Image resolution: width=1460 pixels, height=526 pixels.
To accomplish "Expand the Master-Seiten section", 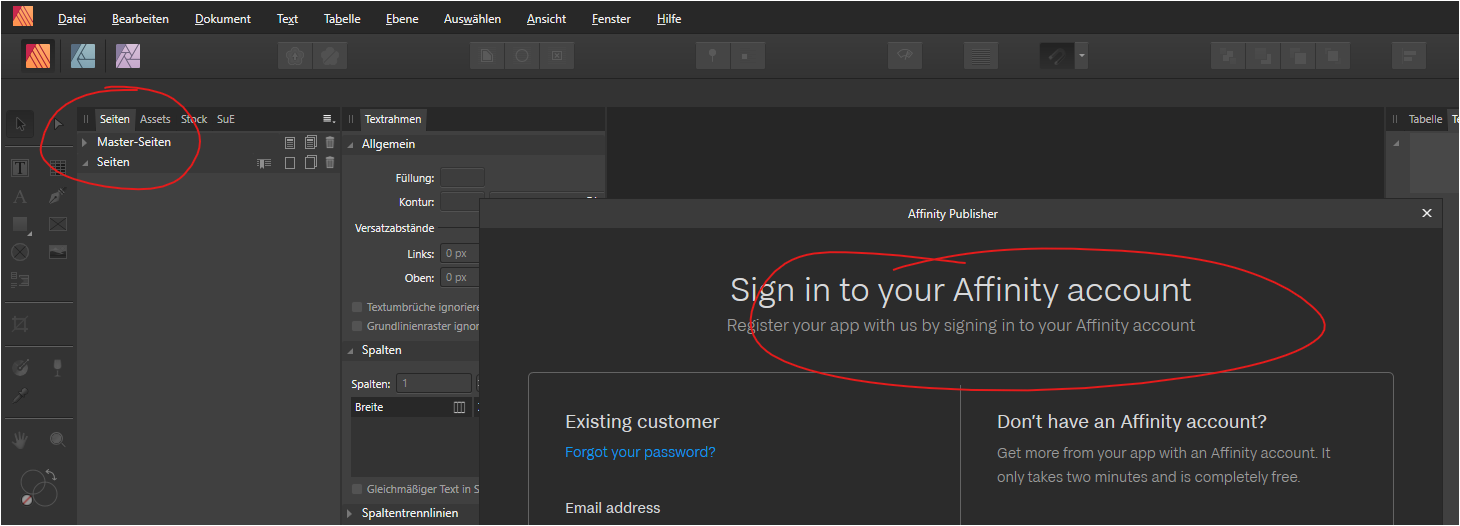I will coord(85,142).
